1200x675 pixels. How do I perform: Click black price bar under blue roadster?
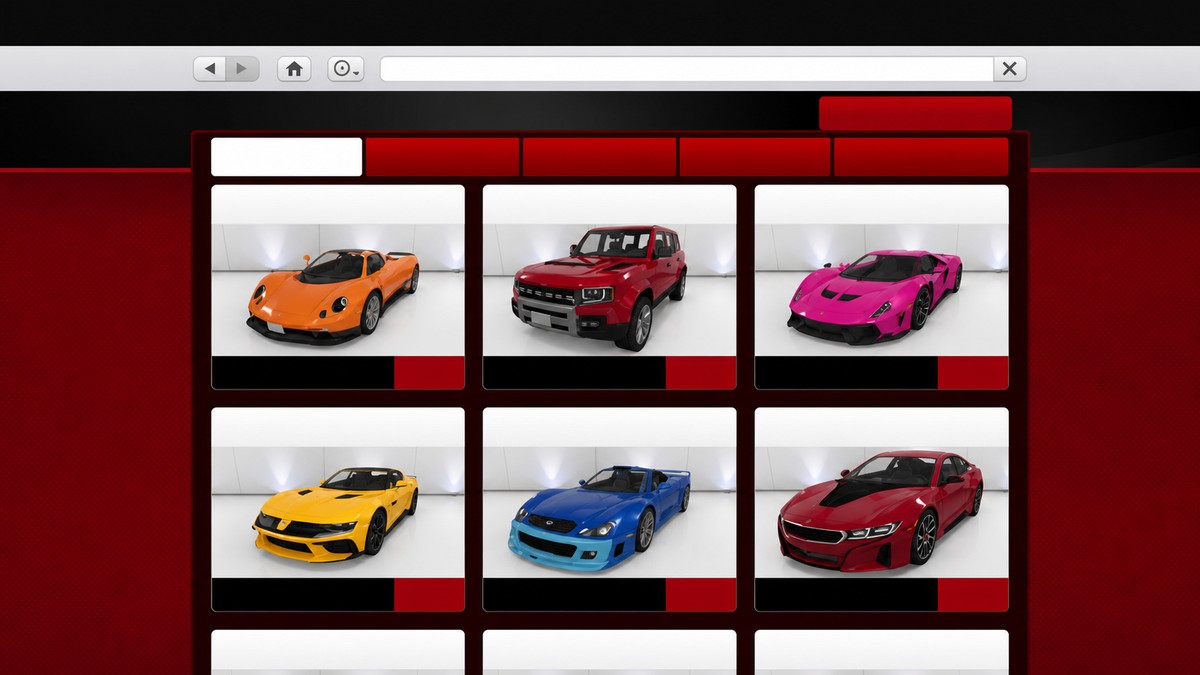(x=575, y=594)
